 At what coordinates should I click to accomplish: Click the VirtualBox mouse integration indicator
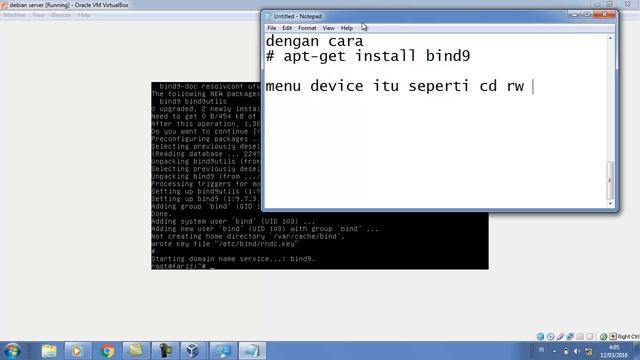(603, 336)
